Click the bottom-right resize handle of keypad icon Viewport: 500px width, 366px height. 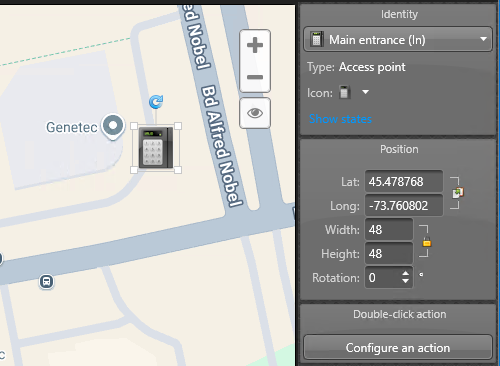[178, 170]
